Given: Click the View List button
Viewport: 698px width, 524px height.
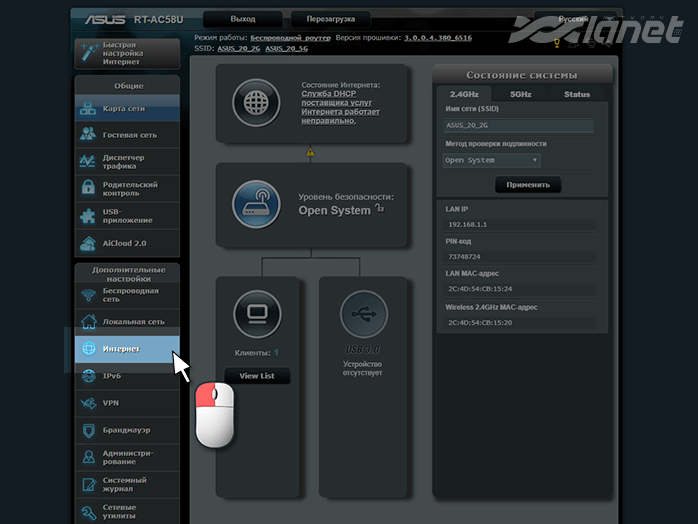Looking at the screenshot, I should click(x=257, y=376).
